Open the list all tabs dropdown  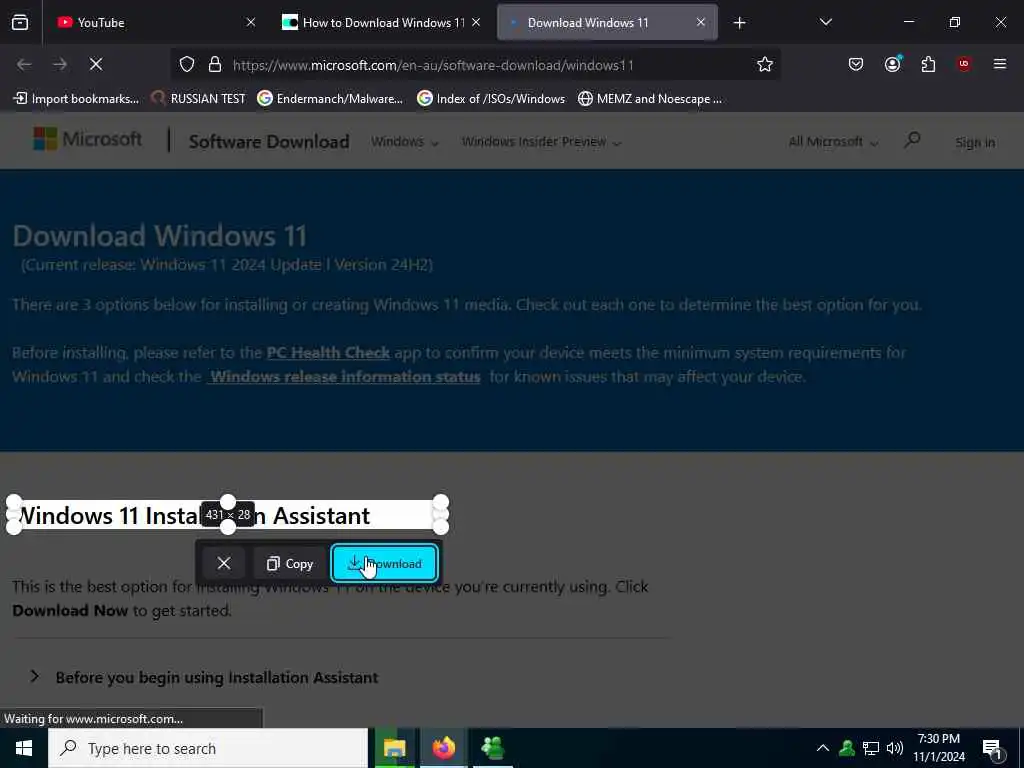(825, 22)
